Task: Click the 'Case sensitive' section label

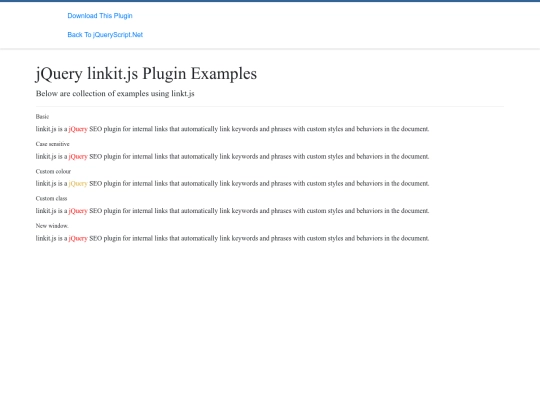Action: (52, 144)
